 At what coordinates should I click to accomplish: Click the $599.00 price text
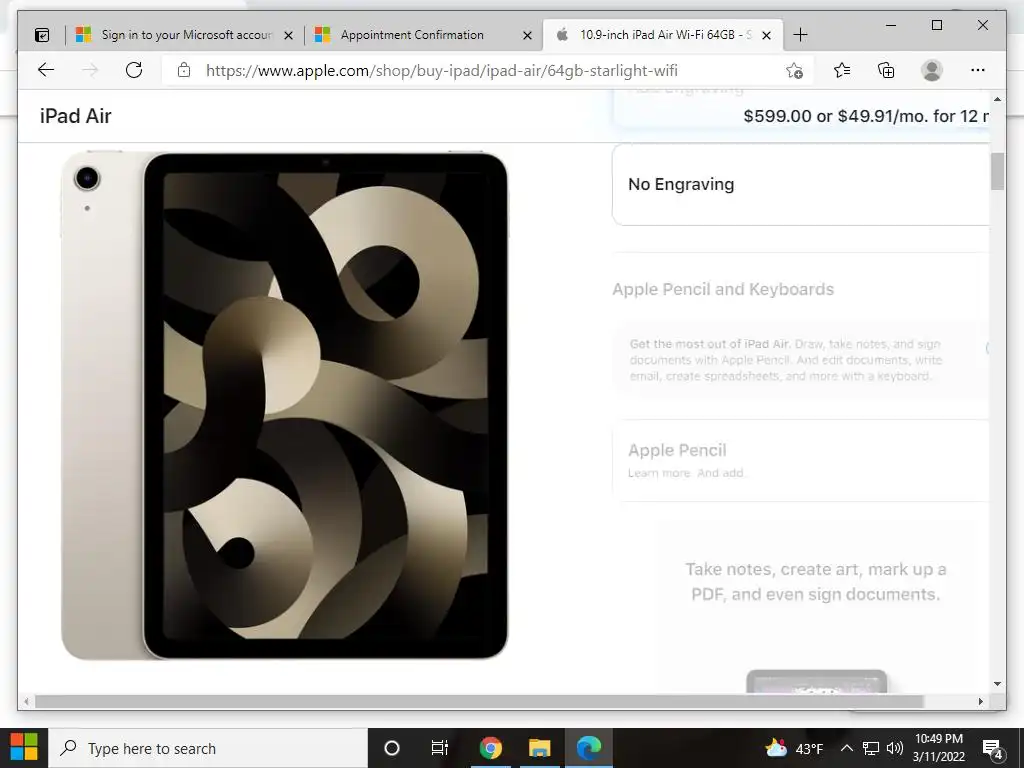pos(777,116)
